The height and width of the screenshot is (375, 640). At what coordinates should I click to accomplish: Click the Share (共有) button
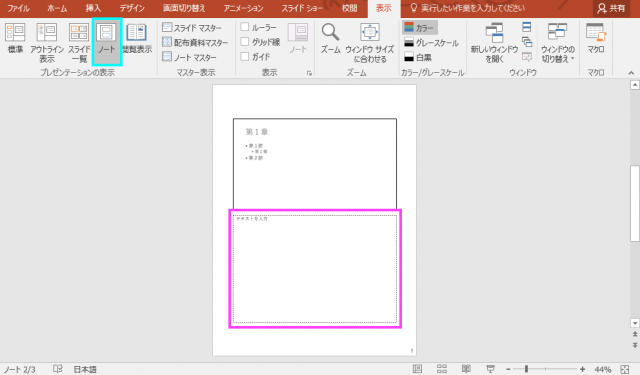click(611, 8)
